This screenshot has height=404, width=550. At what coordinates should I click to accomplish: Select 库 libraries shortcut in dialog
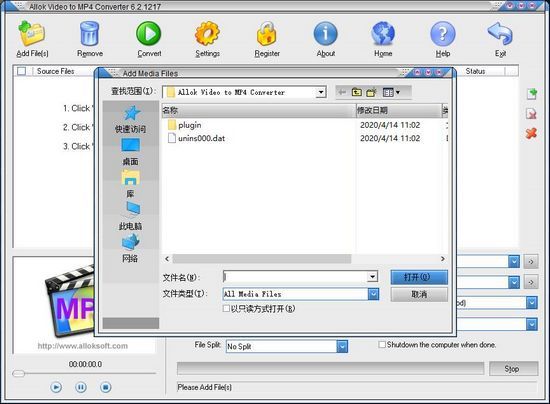tap(130, 184)
